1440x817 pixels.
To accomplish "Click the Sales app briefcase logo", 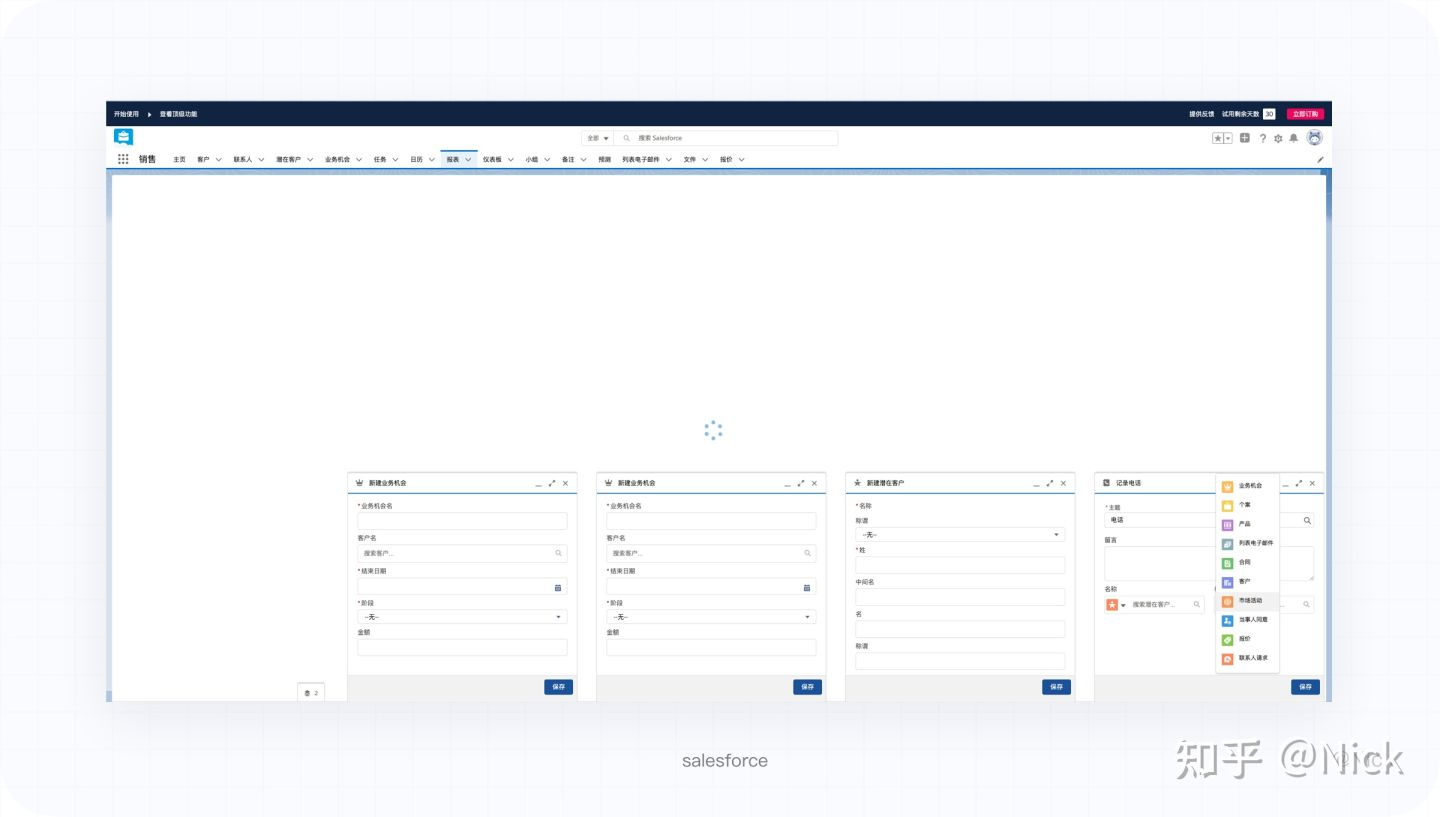I will [123, 138].
